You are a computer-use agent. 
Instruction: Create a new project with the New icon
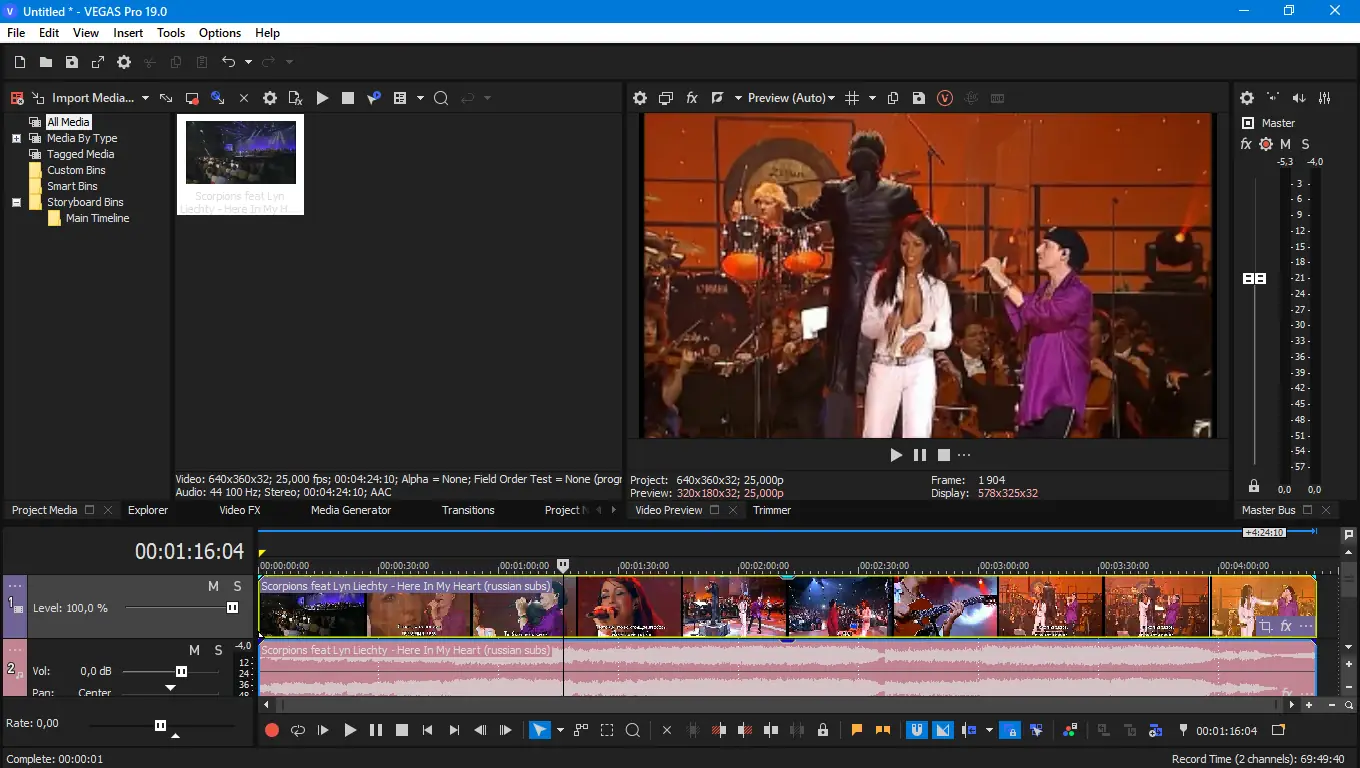[x=20, y=62]
